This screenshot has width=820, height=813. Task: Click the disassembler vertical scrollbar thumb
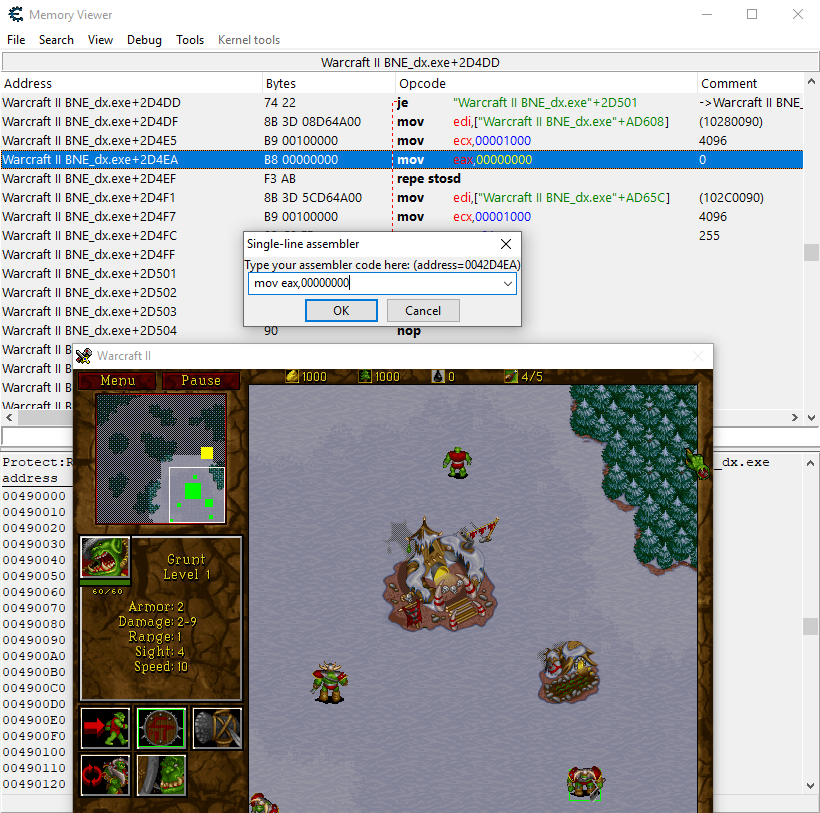(811, 253)
